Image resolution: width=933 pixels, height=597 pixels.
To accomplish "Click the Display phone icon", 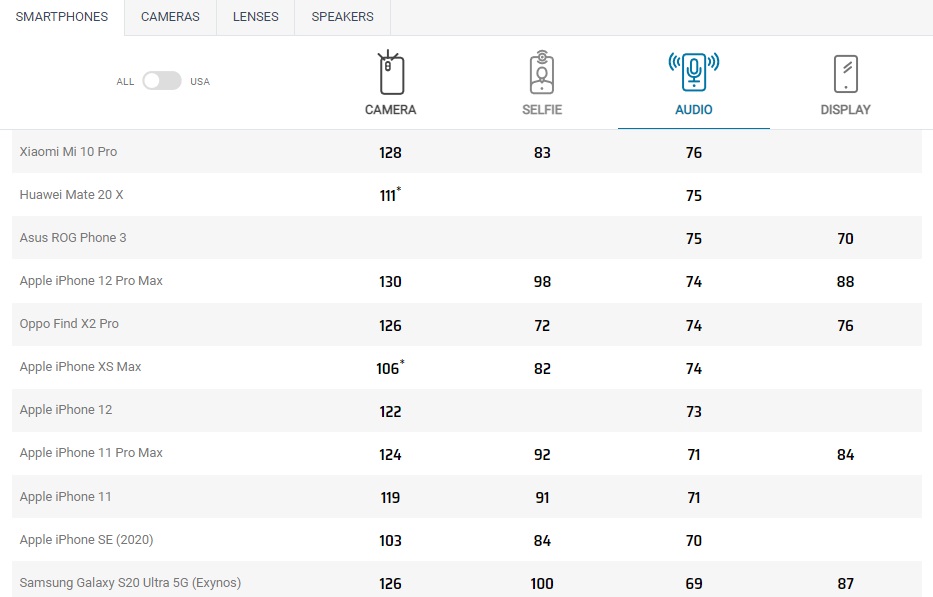I will point(845,74).
